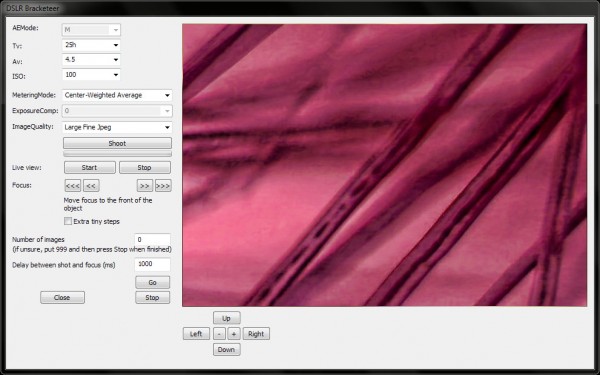600x375 pixels.
Task: Move focus far forward with >>>
Action: pos(163,186)
